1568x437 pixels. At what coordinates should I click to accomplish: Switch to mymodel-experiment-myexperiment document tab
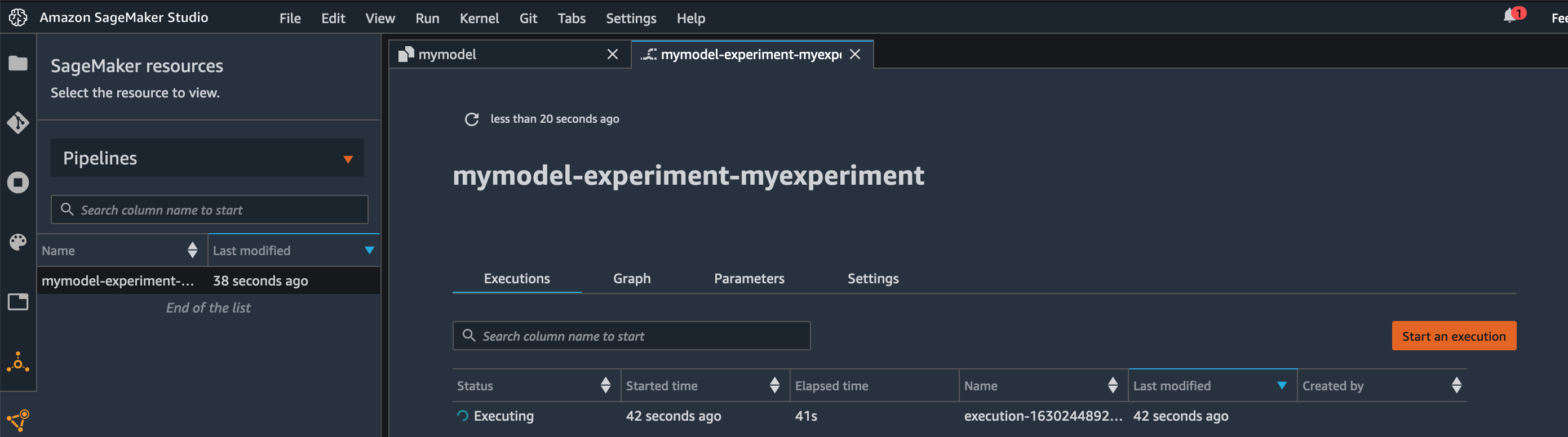tap(752, 54)
